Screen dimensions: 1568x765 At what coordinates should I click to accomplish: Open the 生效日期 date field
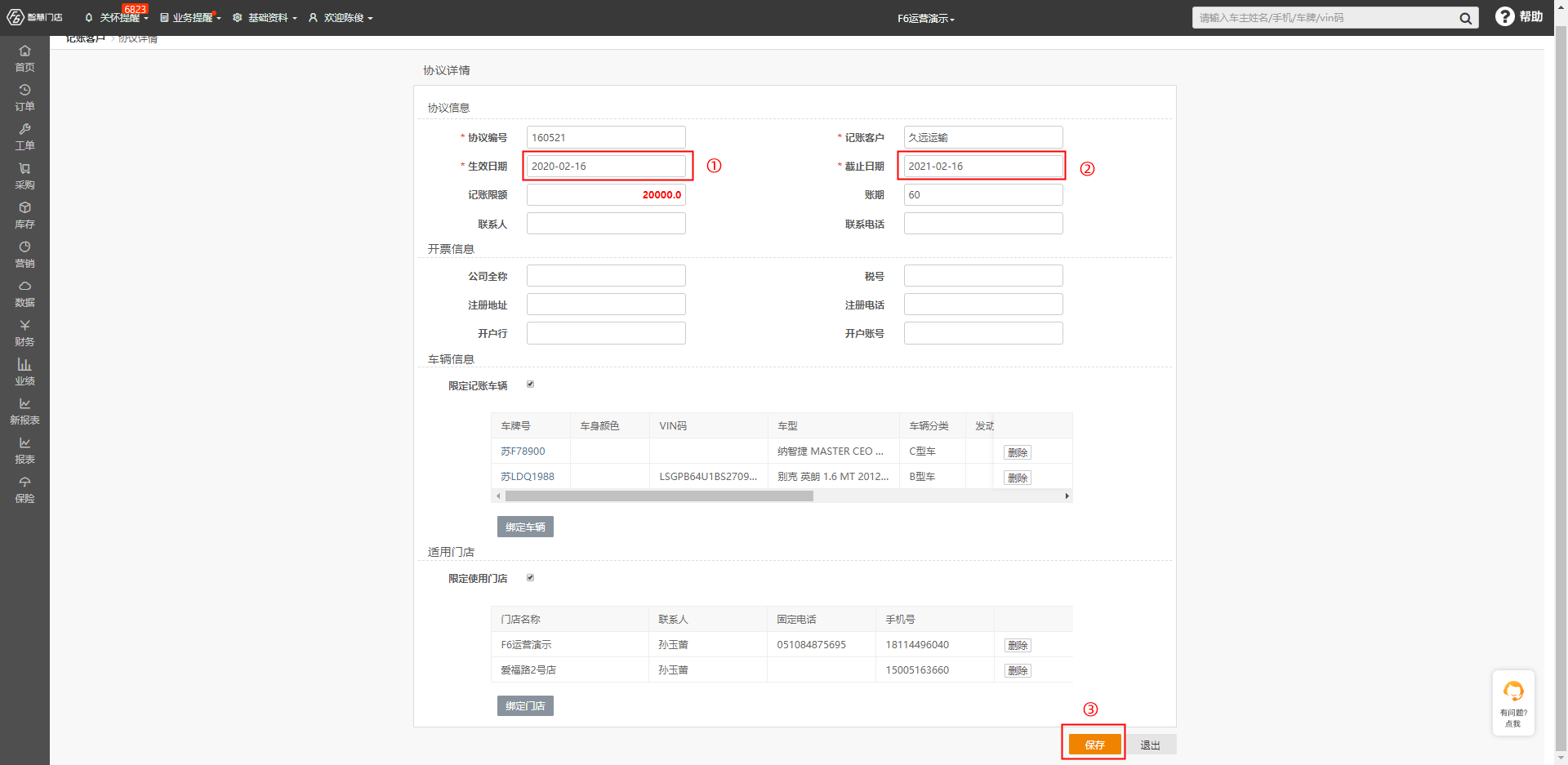pyautogui.click(x=606, y=166)
